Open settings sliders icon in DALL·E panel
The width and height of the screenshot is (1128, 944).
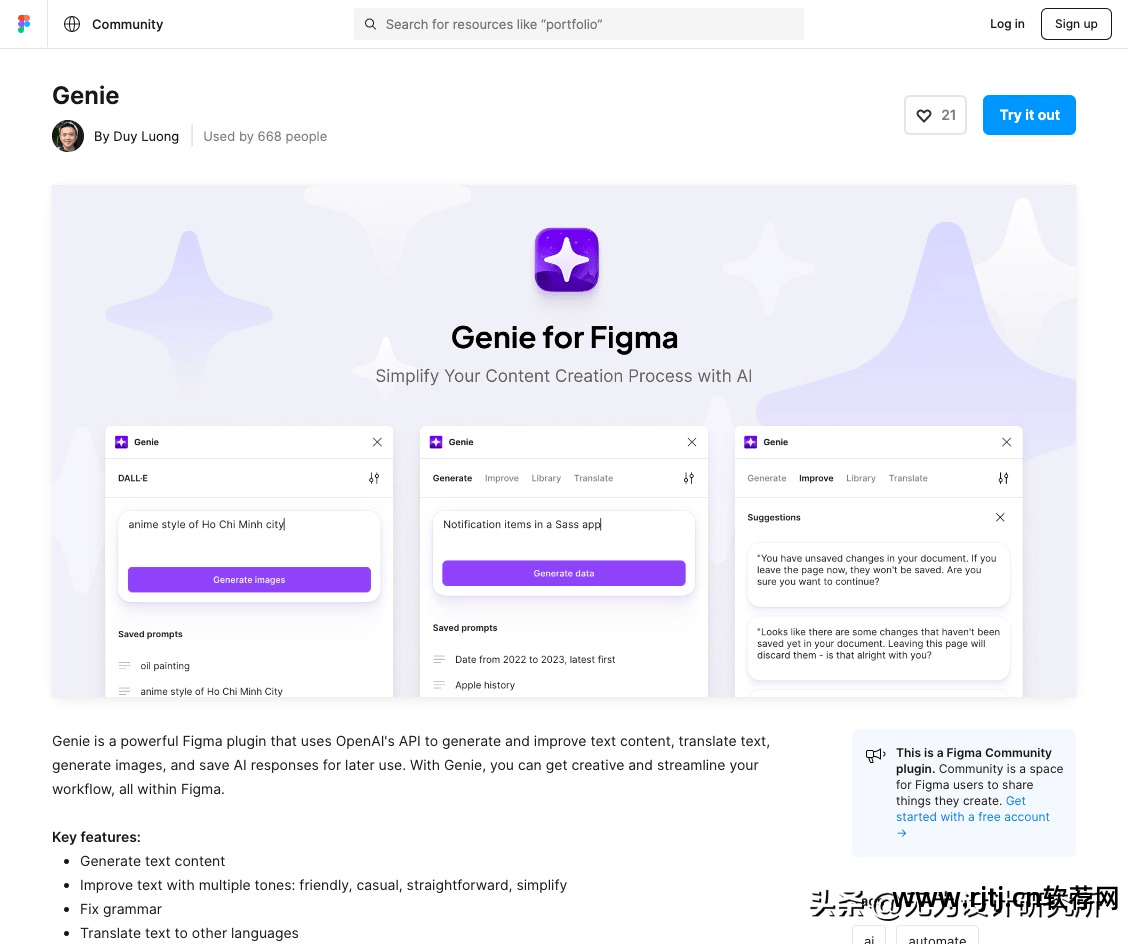[x=374, y=478]
